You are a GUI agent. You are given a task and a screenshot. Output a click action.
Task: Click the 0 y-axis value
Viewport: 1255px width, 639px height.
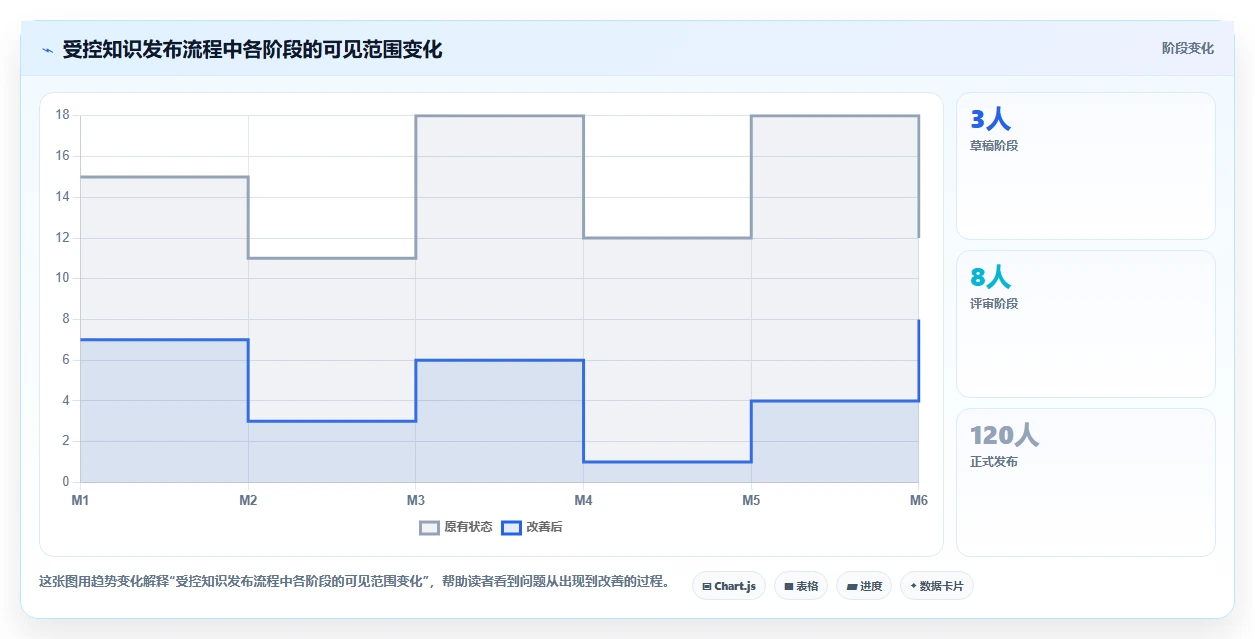[65, 482]
